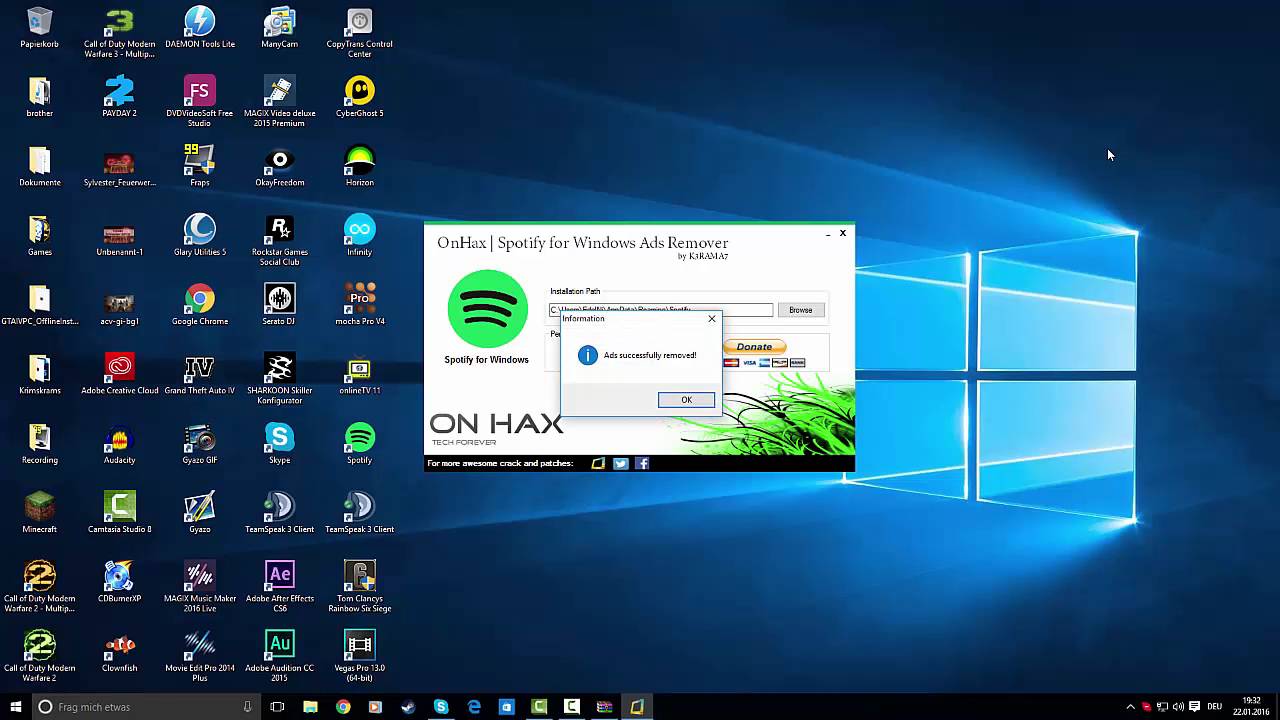Select Call of Duty Modern Warfare 3 icon
This screenshot has height=720, width=1280.
pos(120,34)
